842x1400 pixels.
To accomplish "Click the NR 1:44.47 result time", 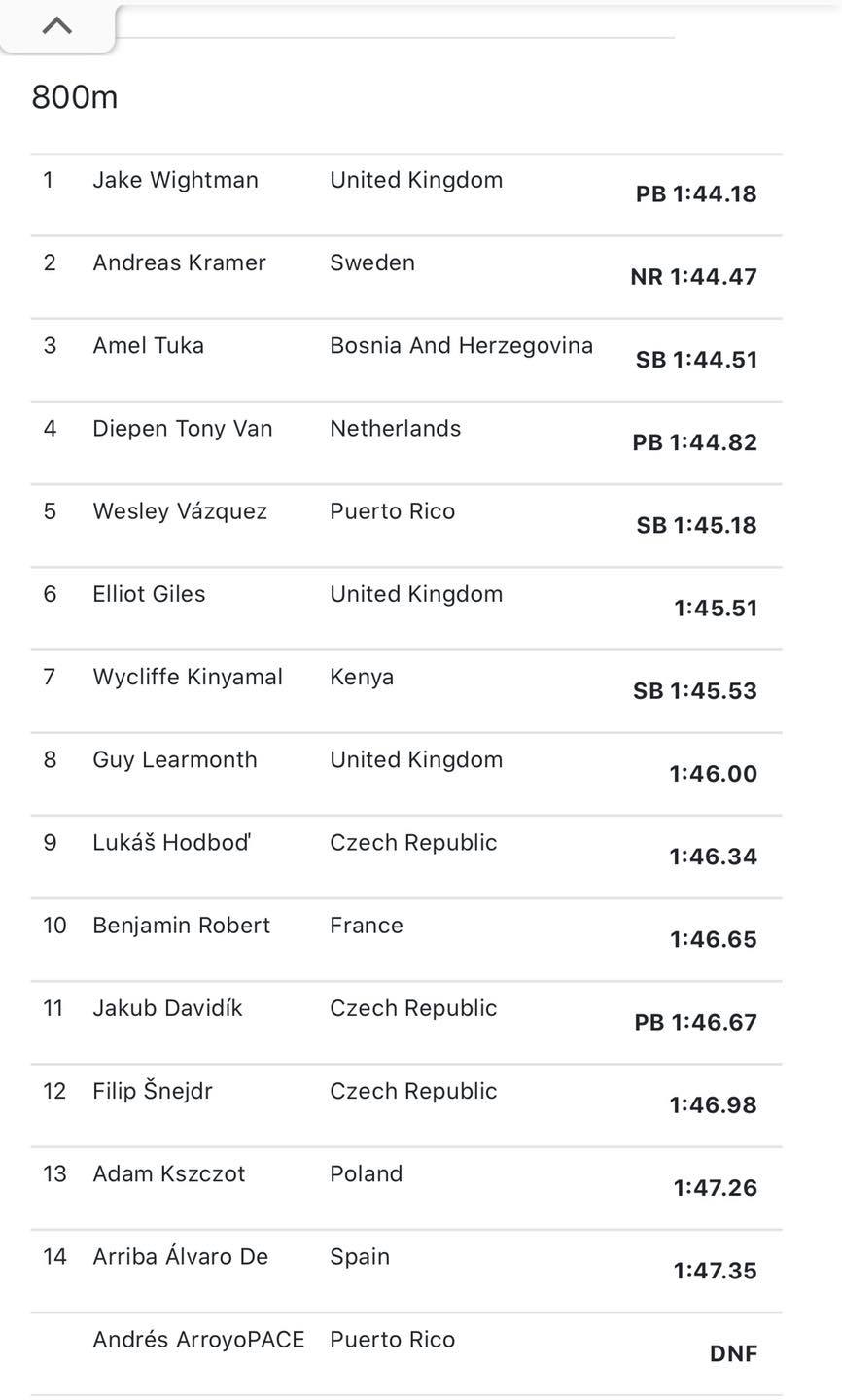I will [693, 276].
